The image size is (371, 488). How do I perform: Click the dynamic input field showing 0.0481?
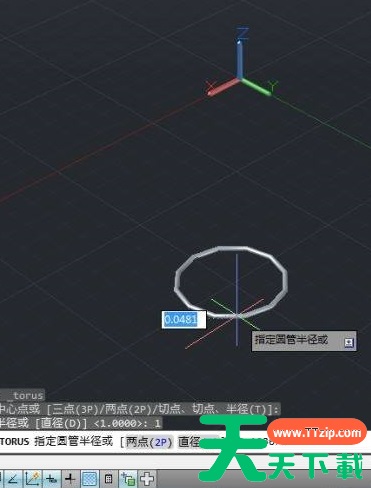coord(184,320)
